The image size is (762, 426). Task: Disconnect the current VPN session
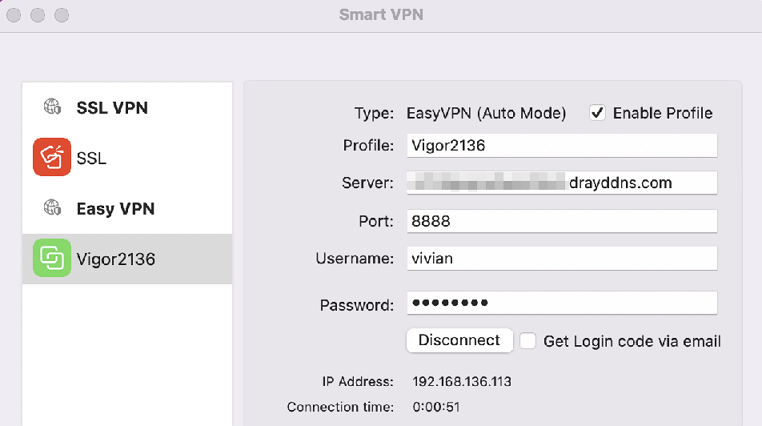point(459,341)
